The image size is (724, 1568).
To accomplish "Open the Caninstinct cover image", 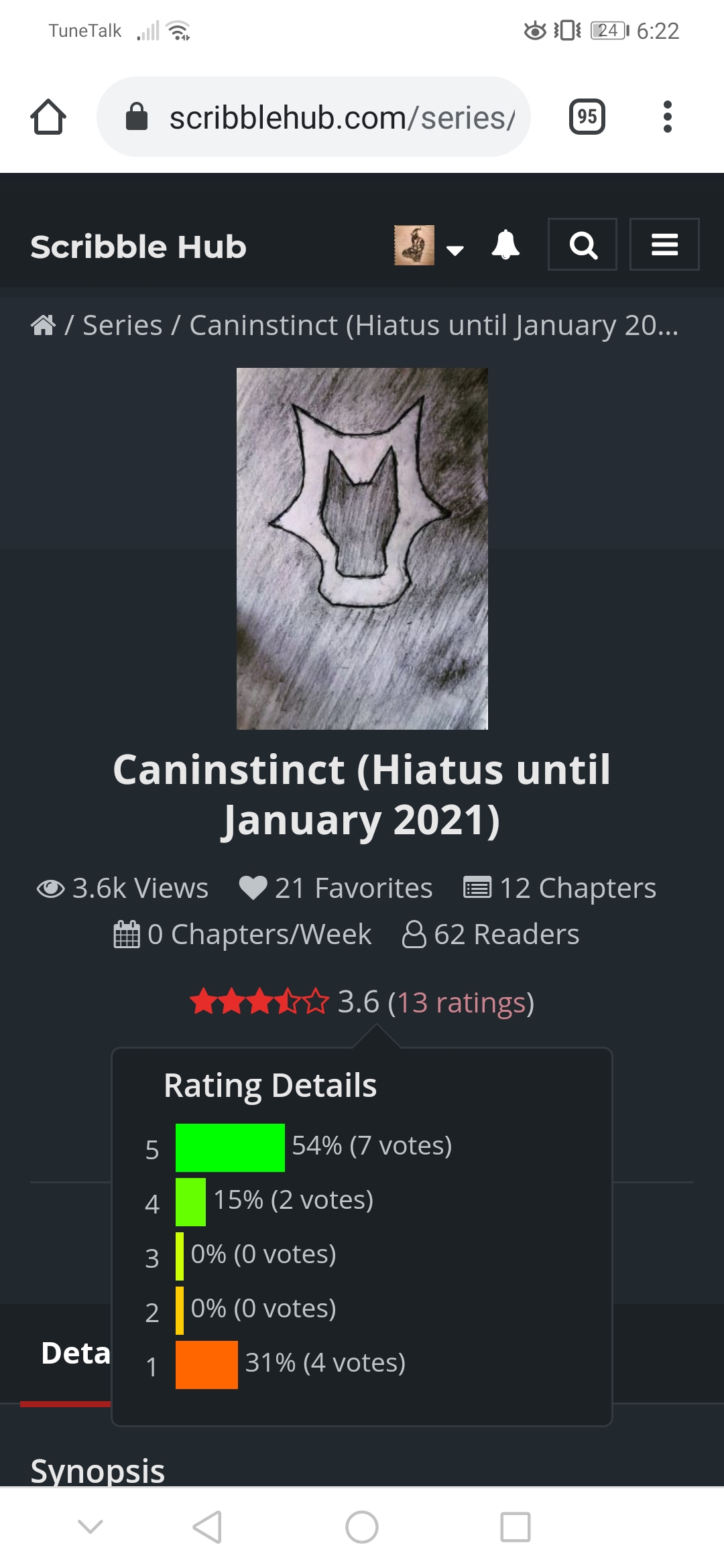I will (x=362, y=548).
